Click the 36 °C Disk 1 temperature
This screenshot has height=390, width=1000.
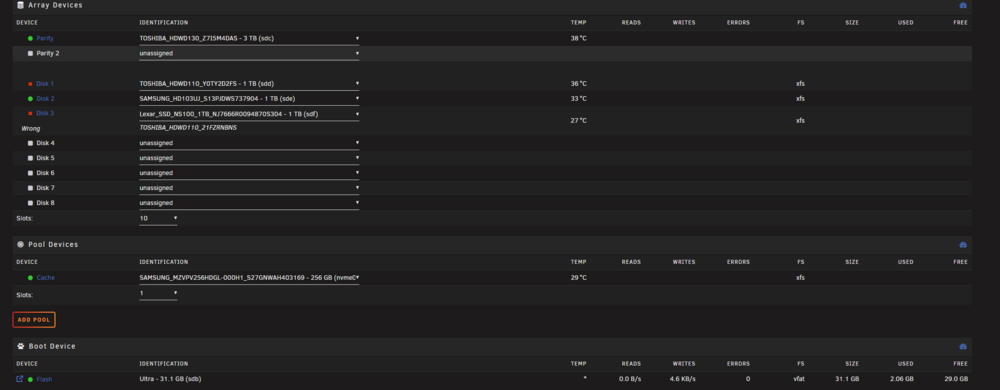point(578,84)
